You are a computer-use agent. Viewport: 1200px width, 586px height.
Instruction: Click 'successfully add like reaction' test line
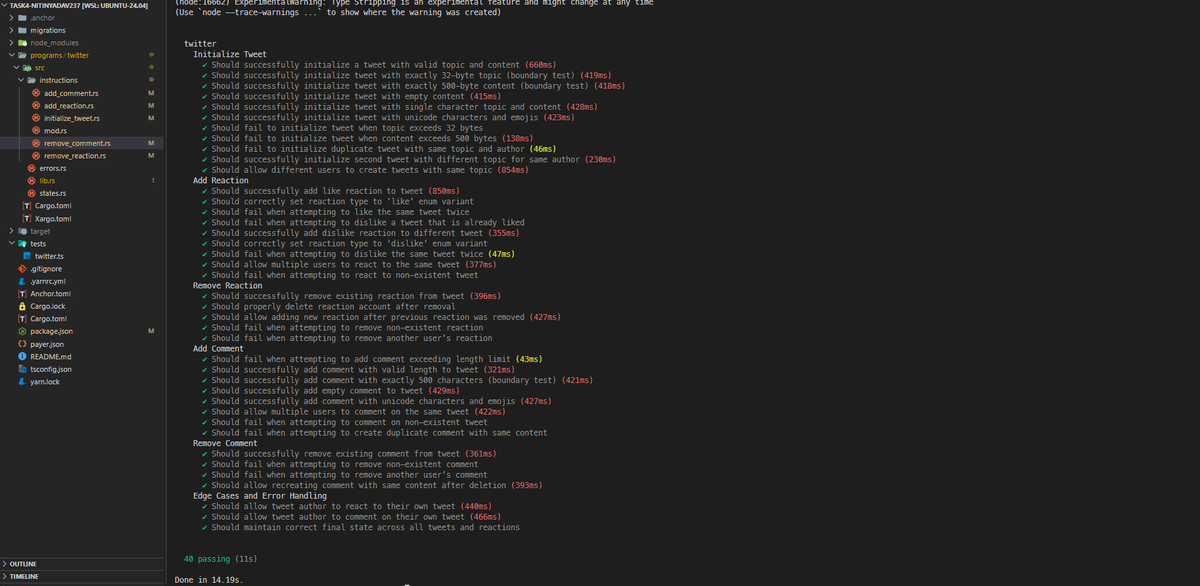pos(330,191)
